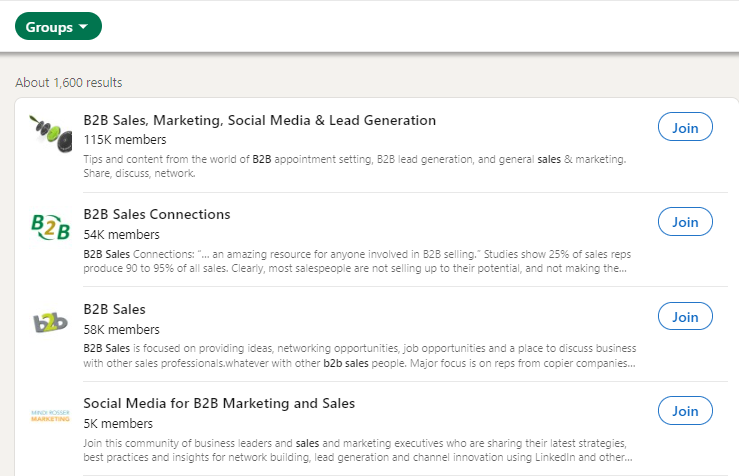
Task: Join the B2B Sales 58K members group
Action: tap(685, 316)
